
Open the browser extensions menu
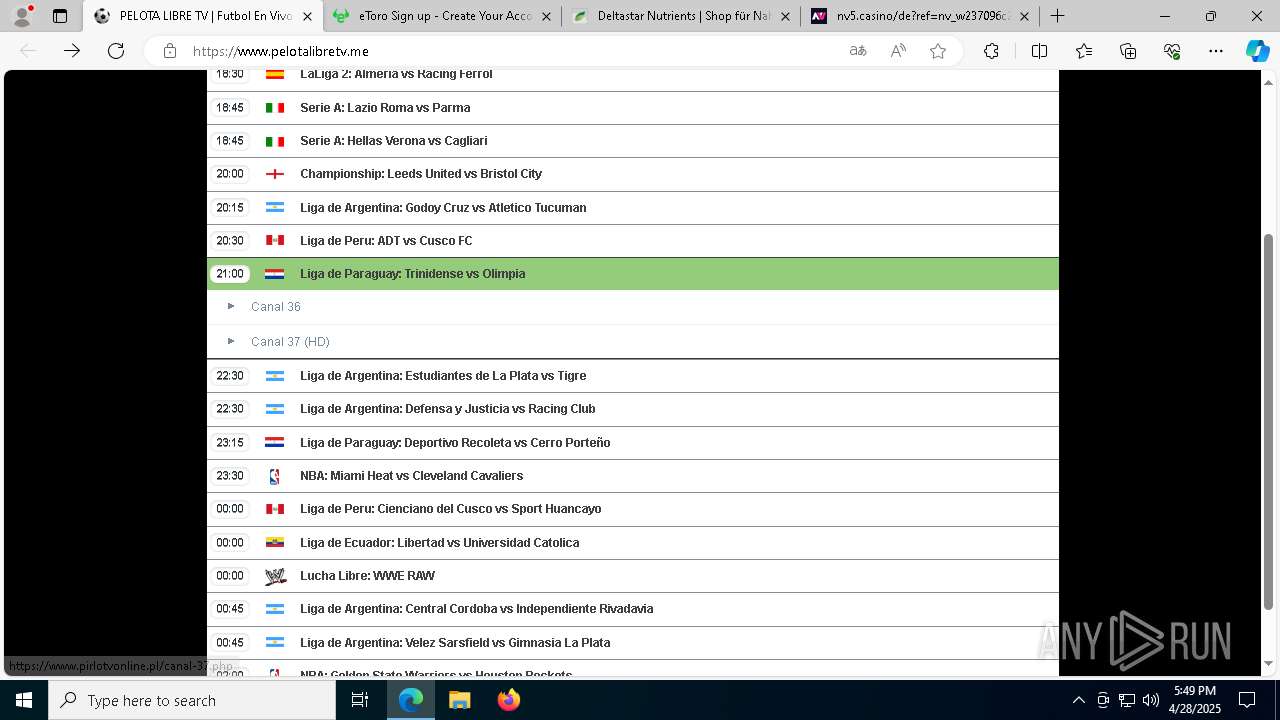pyautogui.click(x=991, y=51)
